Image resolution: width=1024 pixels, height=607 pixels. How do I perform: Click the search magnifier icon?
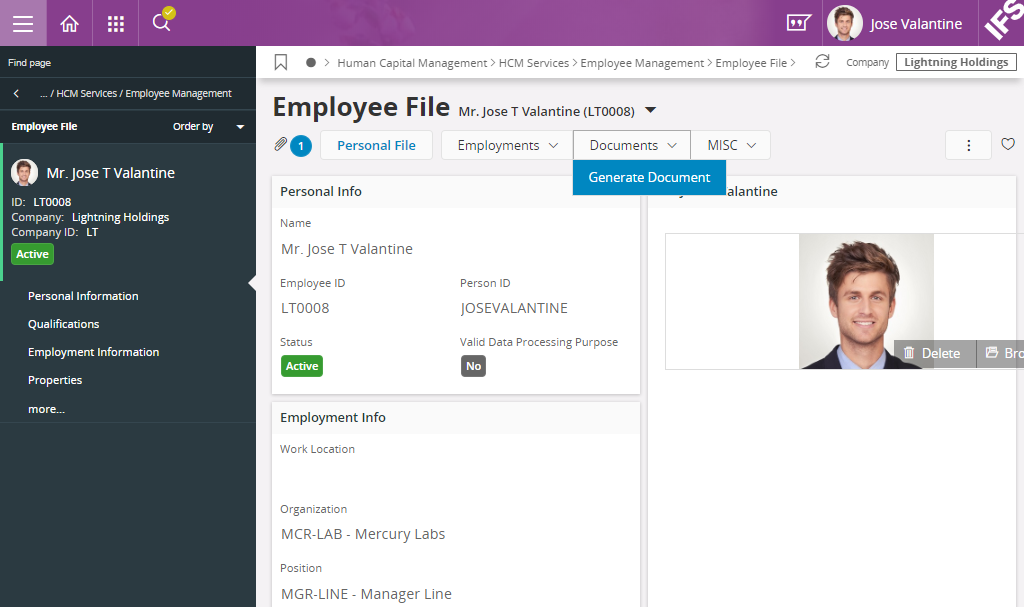point(161,22)
